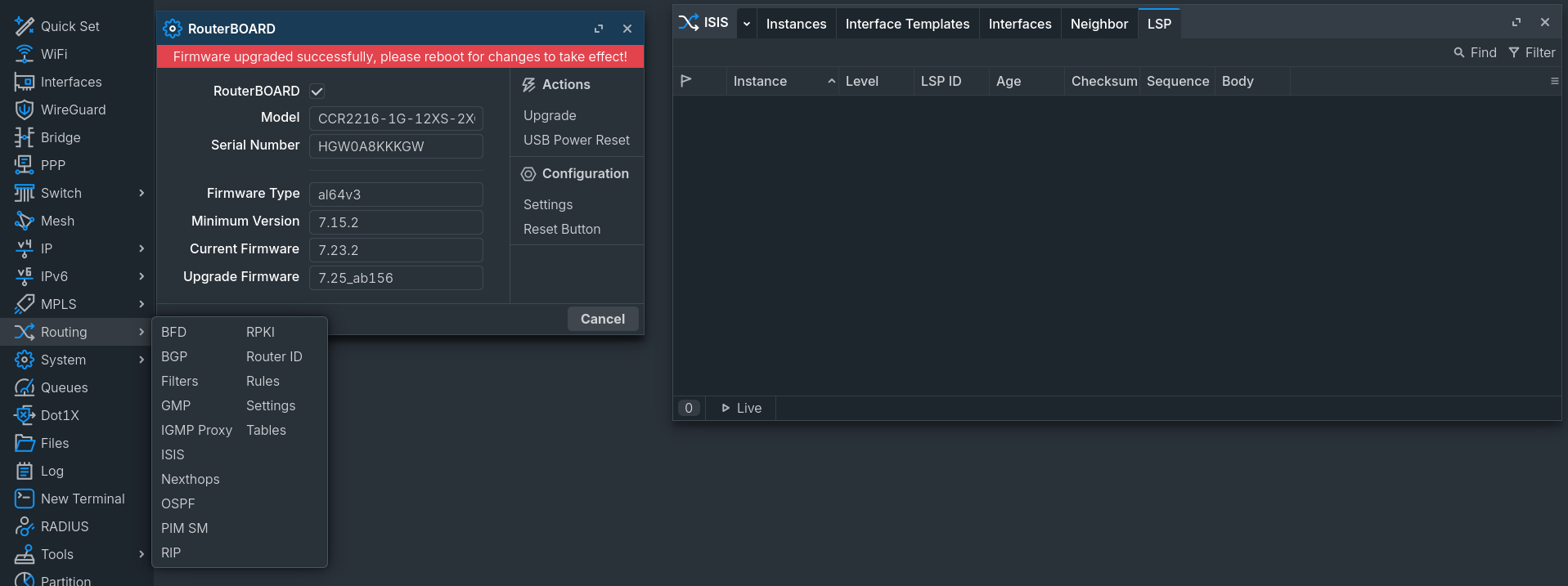The image size is (1568, 586).
Task: Click the ISIS window title icon
Action: (x=689, y=23)
